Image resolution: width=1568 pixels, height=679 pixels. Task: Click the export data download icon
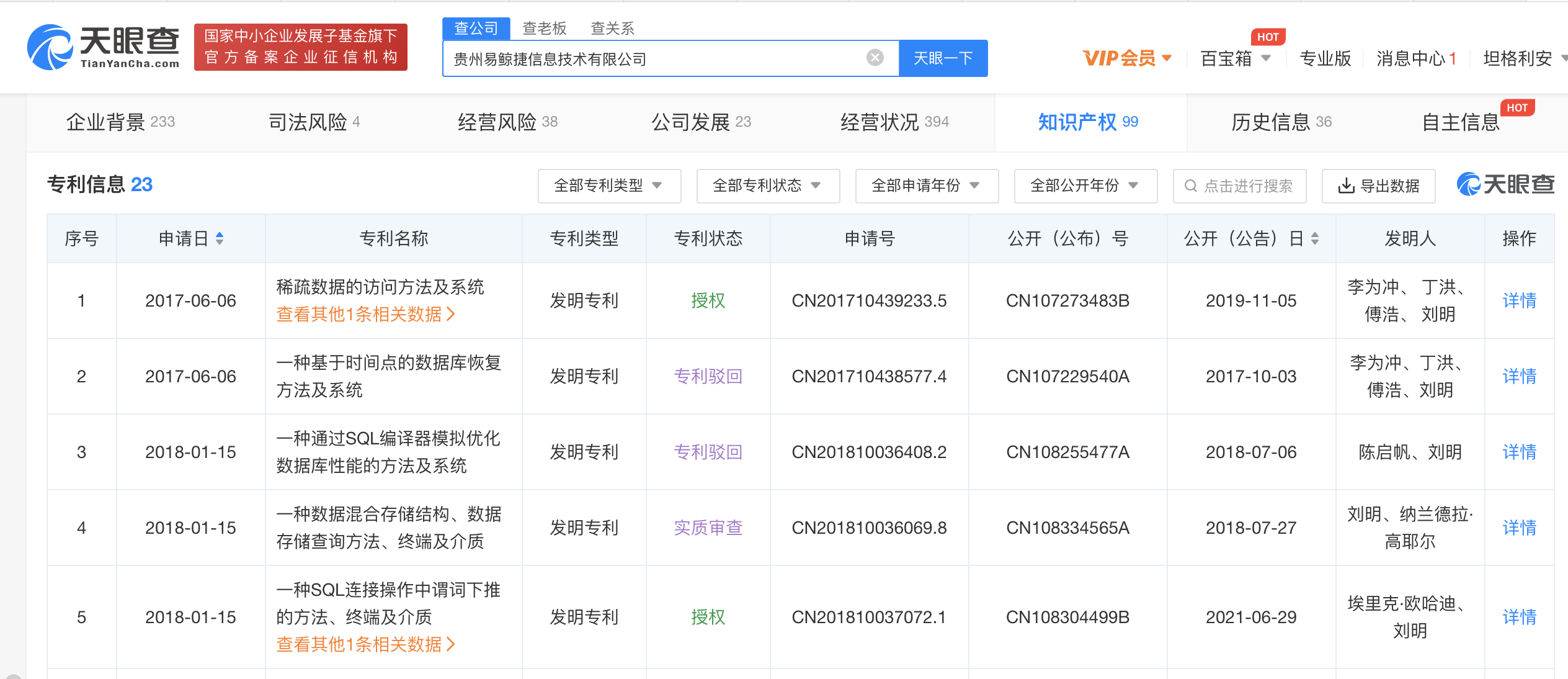1345,186
